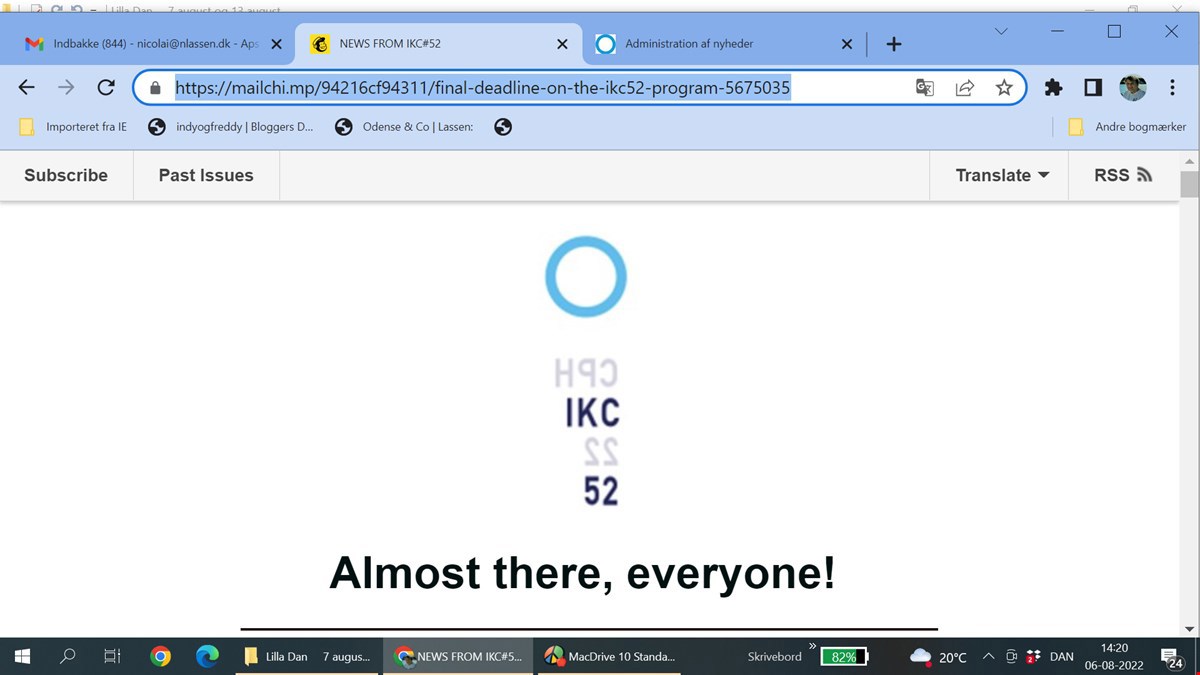Open Lilla Dan taskbar window
Screen dimensions: 1200x675
click(308, 657)
